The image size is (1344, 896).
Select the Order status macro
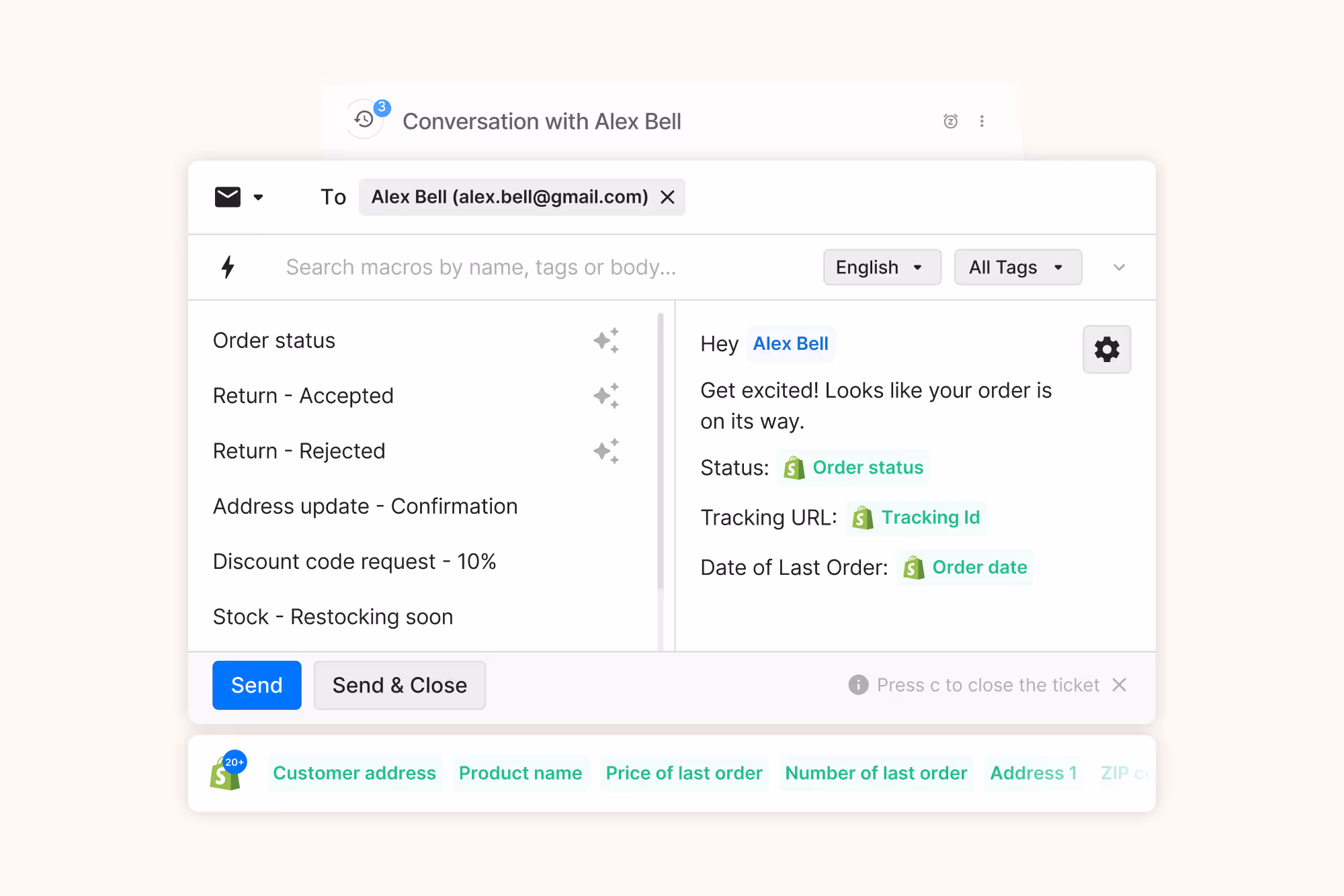[274, 341]
